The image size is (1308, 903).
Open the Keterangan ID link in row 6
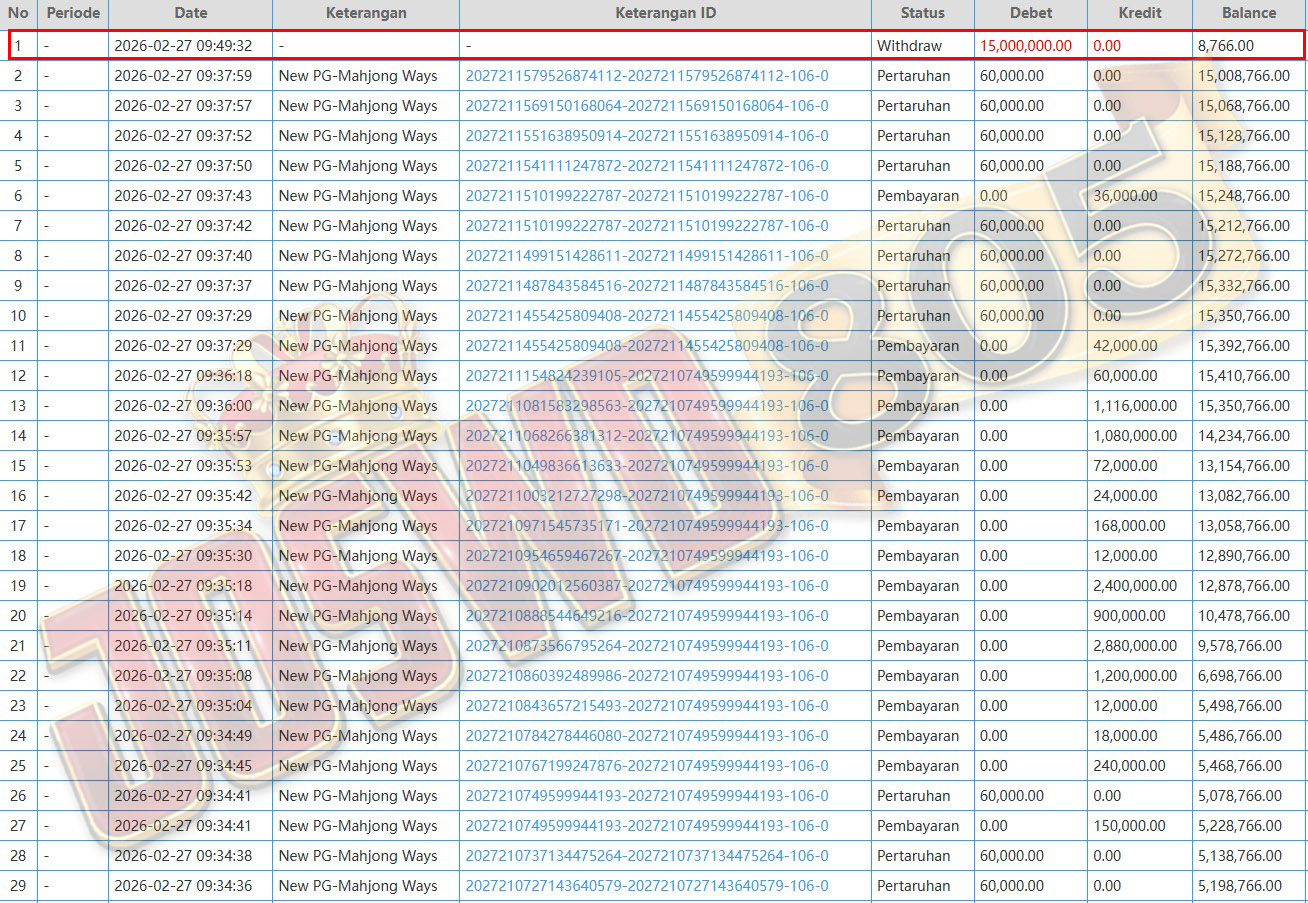point(646,196)
